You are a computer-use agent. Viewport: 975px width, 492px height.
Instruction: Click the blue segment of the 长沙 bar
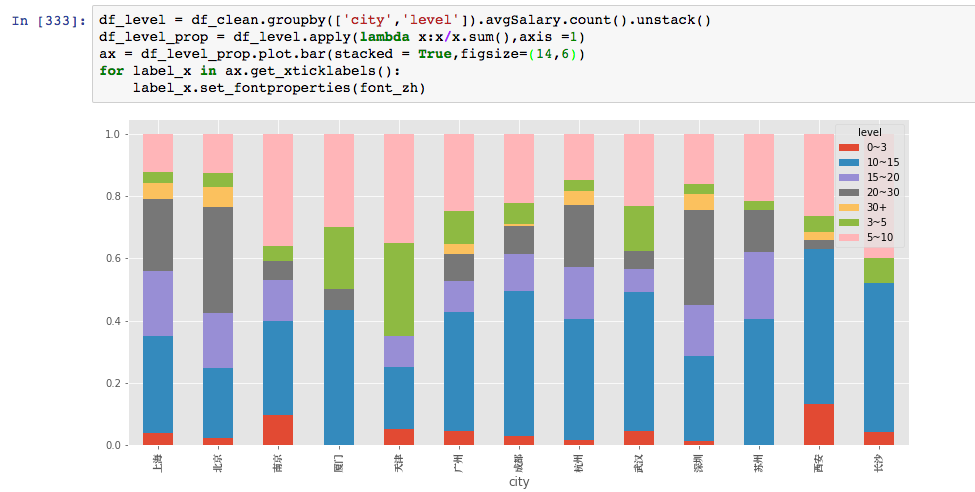click(879, 358)
